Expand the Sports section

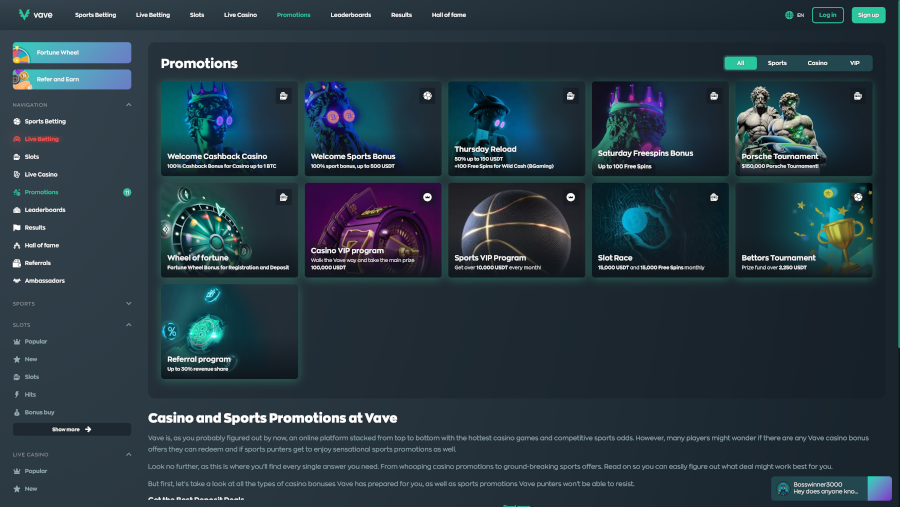coord(129,304)
